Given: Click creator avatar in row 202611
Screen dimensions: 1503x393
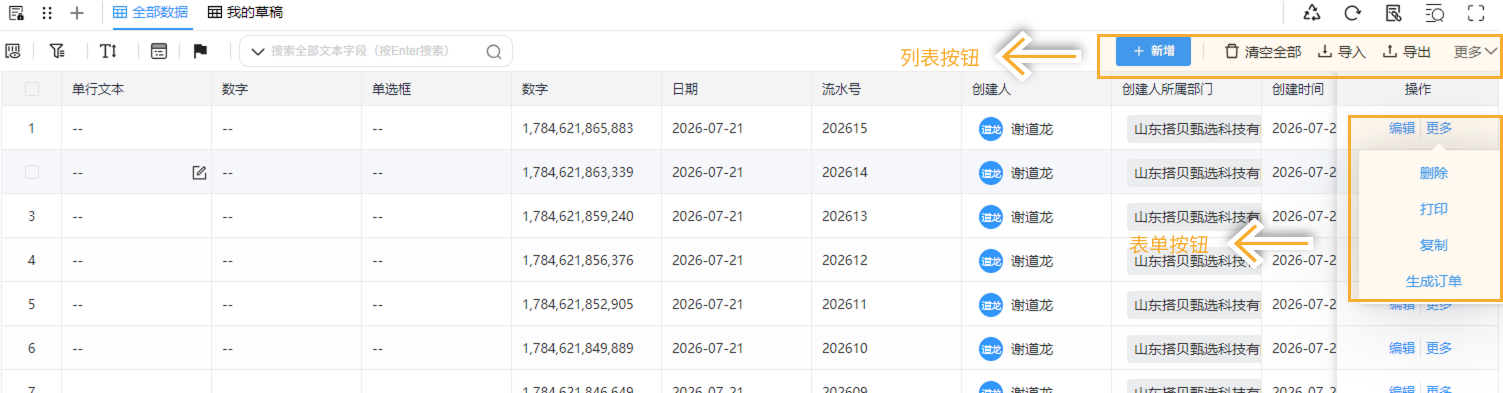Looking at the screenshot, I should click(990, 304).
